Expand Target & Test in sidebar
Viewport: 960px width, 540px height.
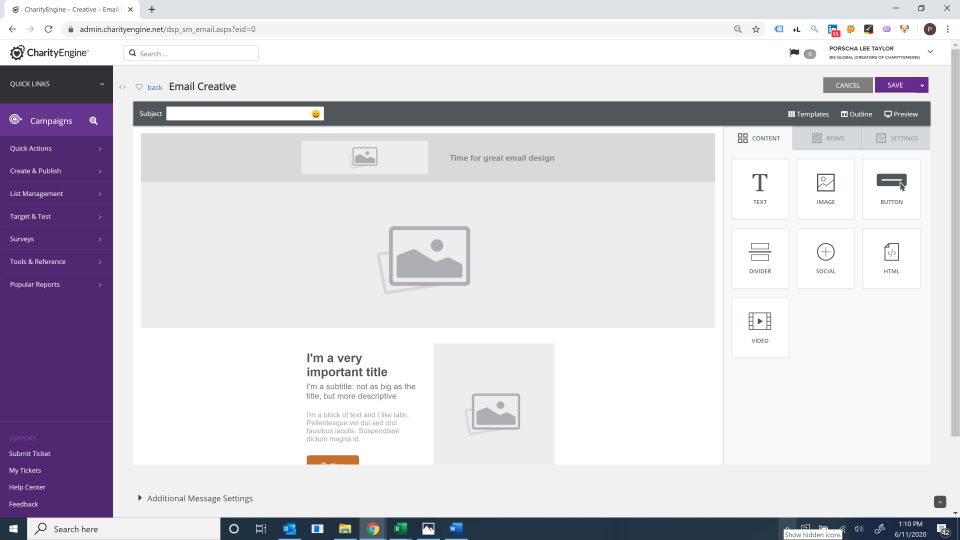tap(56, 216)
